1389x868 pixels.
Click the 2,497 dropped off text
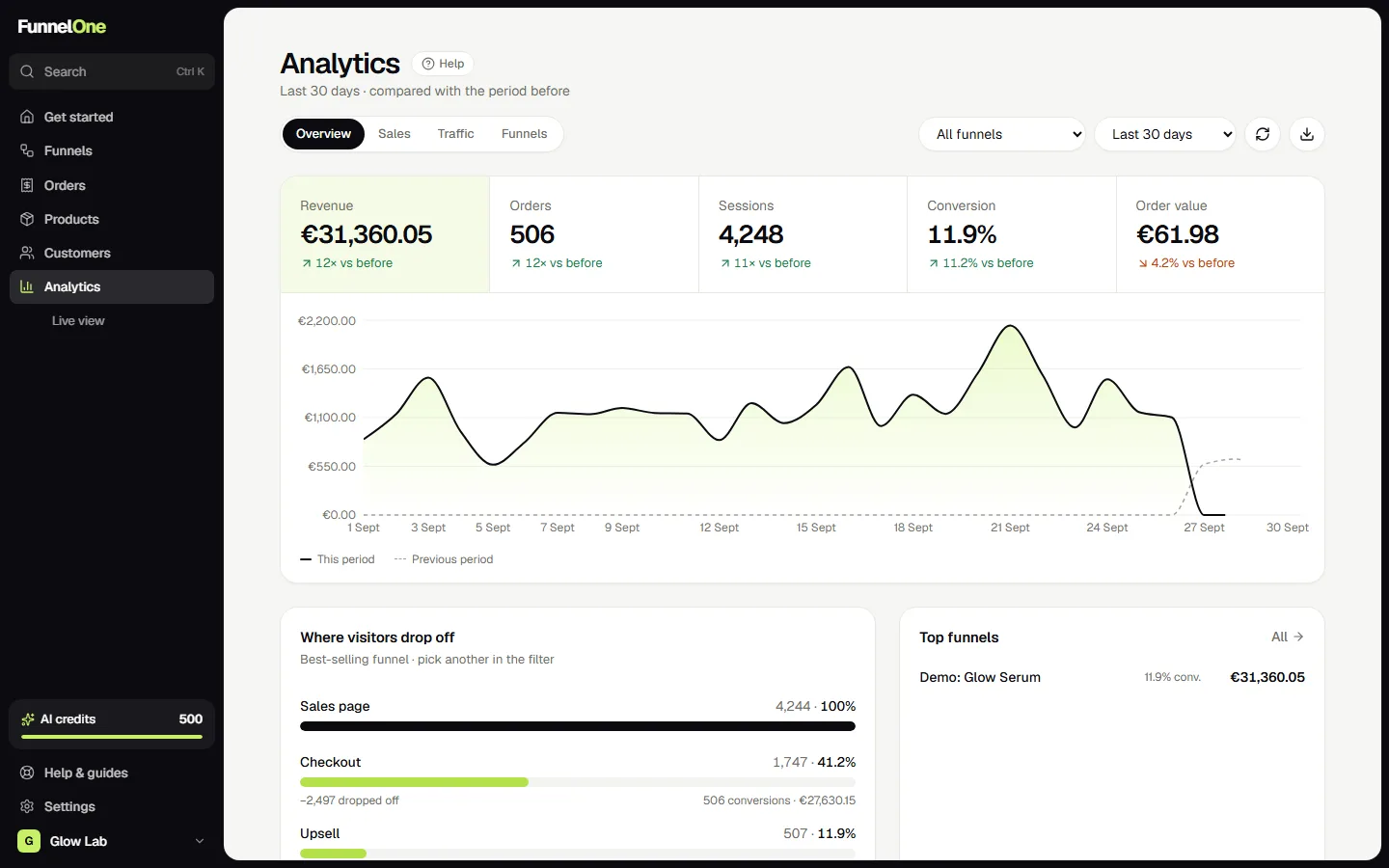tap(349, 800)
